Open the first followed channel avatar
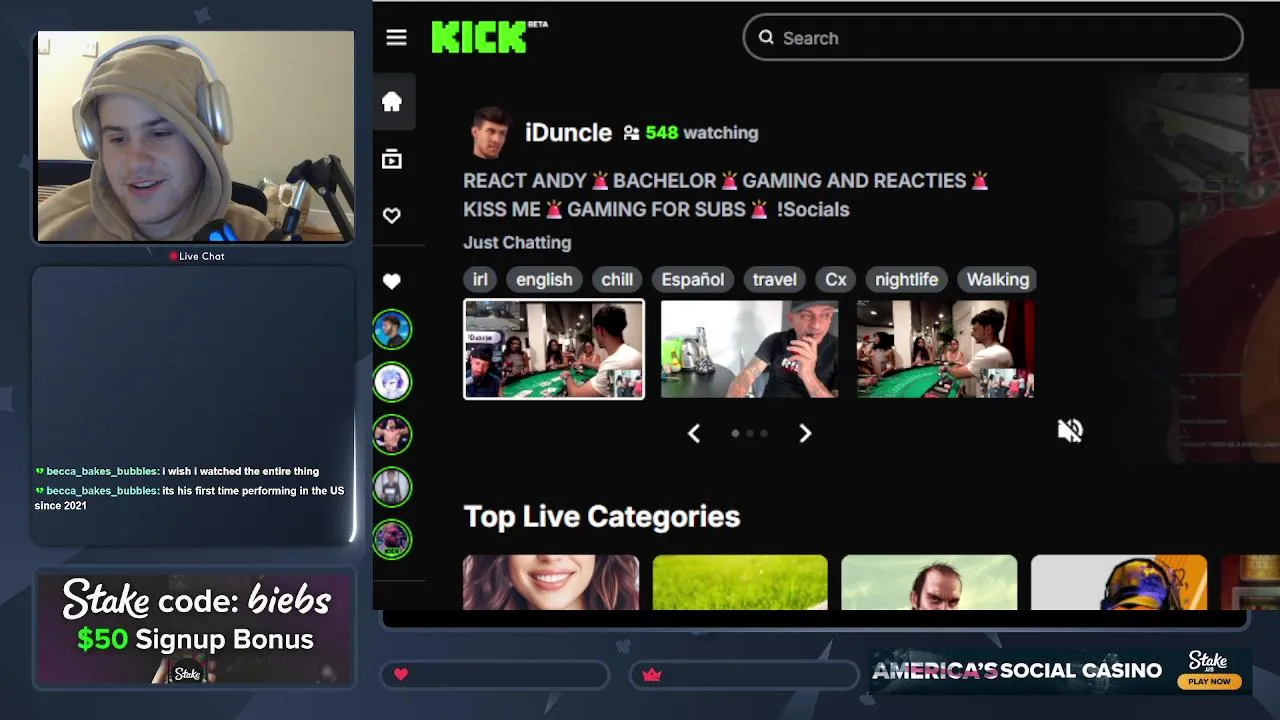The image size is (1280, 720). pyautogui.click(x=392, y=330)
